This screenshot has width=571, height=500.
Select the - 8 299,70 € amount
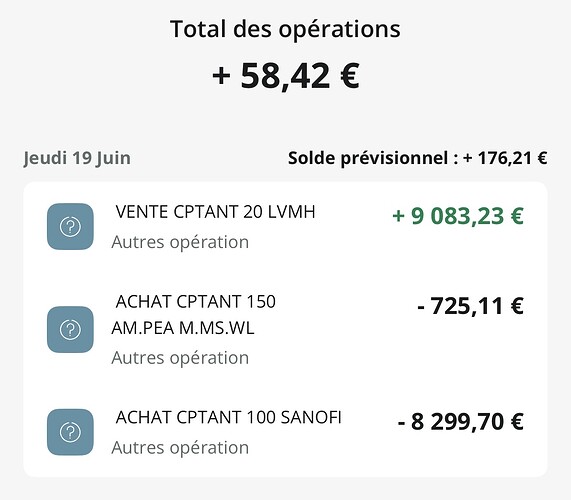460,422
